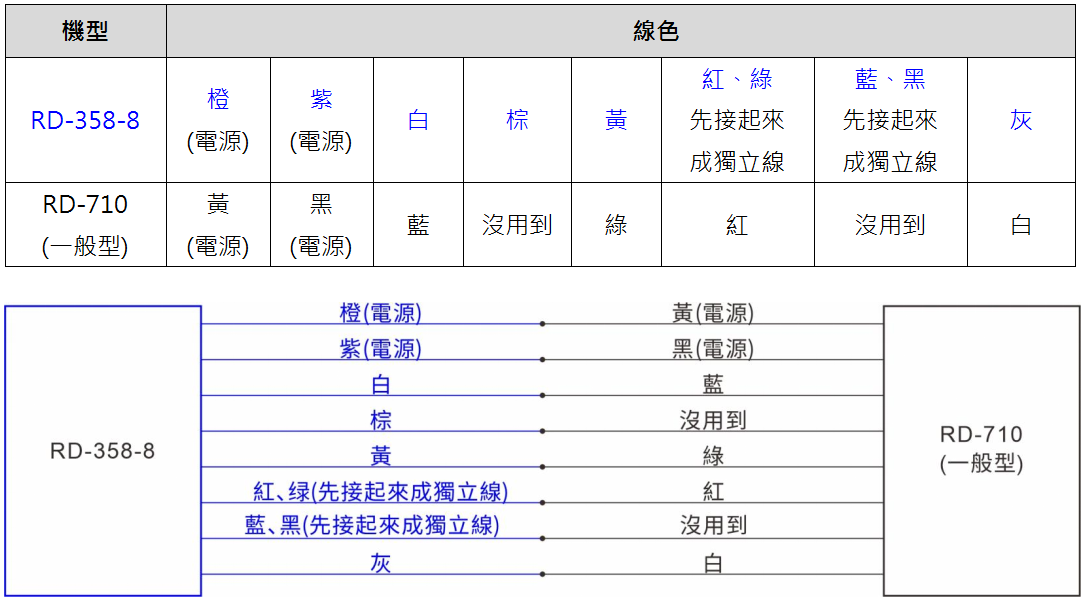Screen dimensions: 1086x603
Task: Click 黃(電源) wire label in the diagram
Action: click(x=713, y=313)
